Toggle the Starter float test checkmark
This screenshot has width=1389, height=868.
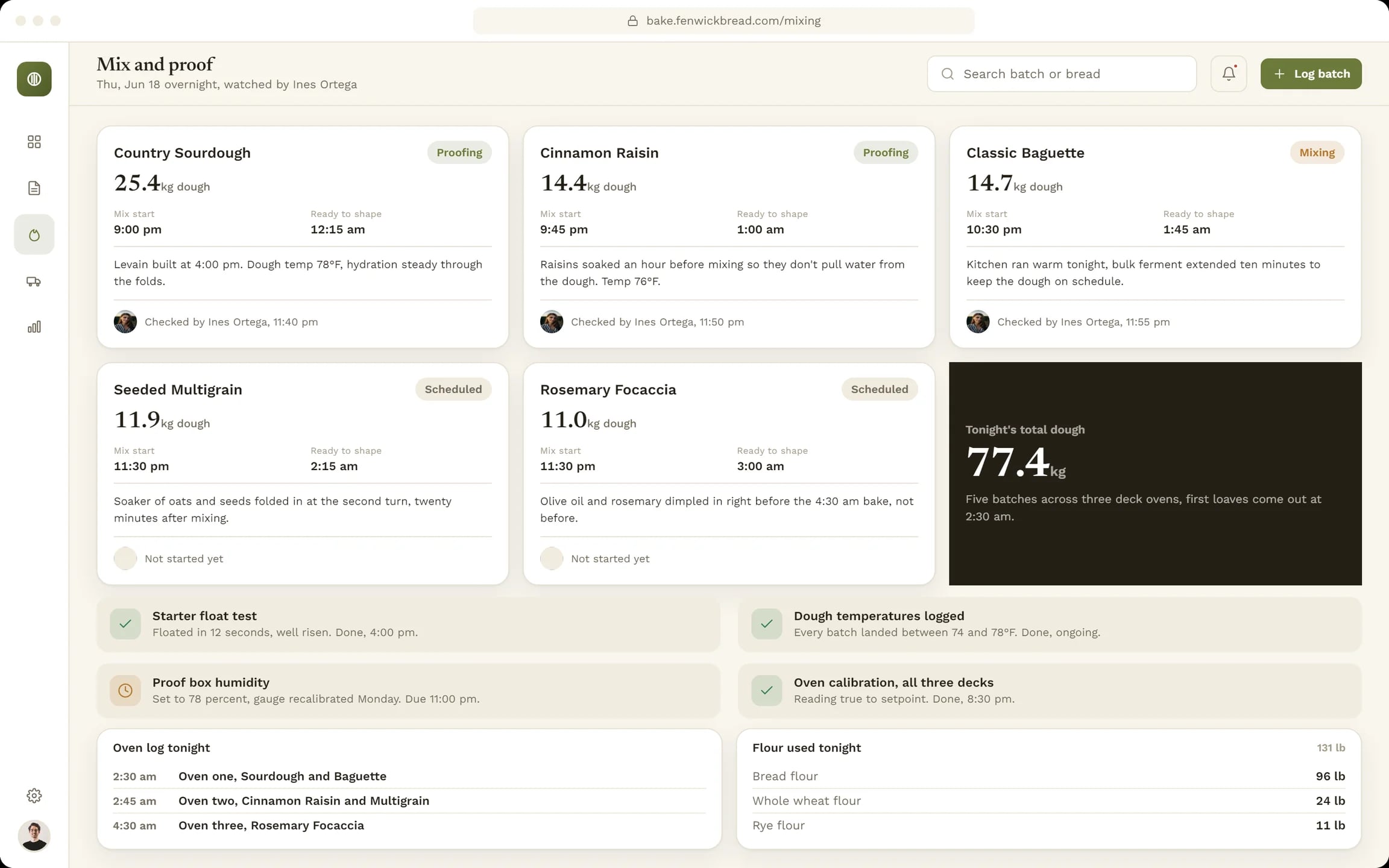point(125,624)
